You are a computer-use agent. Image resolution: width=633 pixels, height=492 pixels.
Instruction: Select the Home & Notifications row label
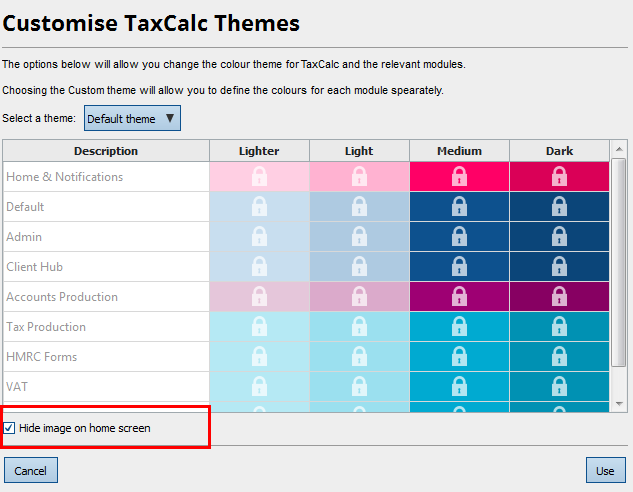(x=65, y=177)
